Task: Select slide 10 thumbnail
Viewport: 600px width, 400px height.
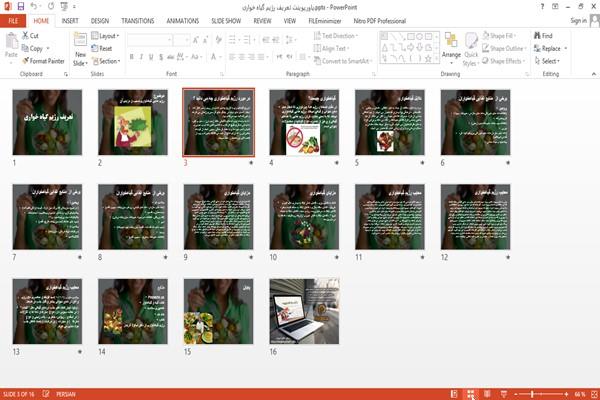Action: click(304, 217)
